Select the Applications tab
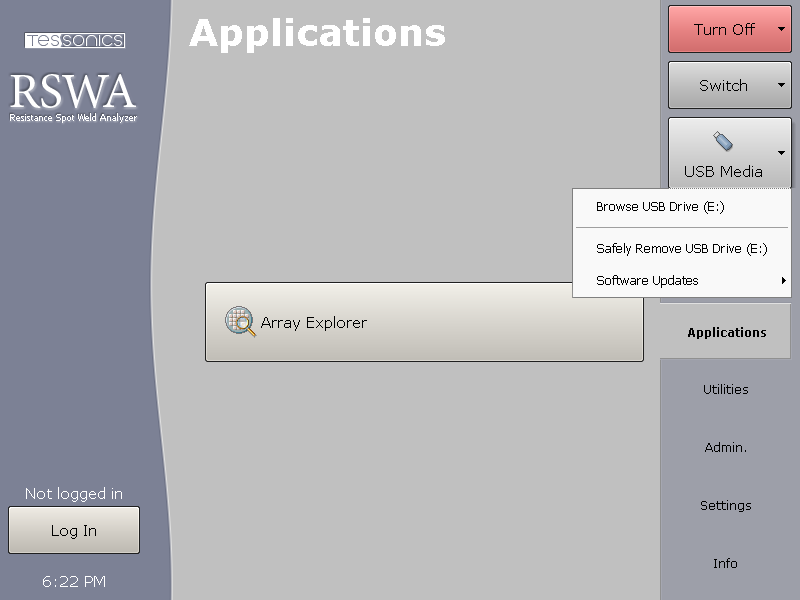Image resolution: width=800 pixels, height=600 pixels. 725,331
